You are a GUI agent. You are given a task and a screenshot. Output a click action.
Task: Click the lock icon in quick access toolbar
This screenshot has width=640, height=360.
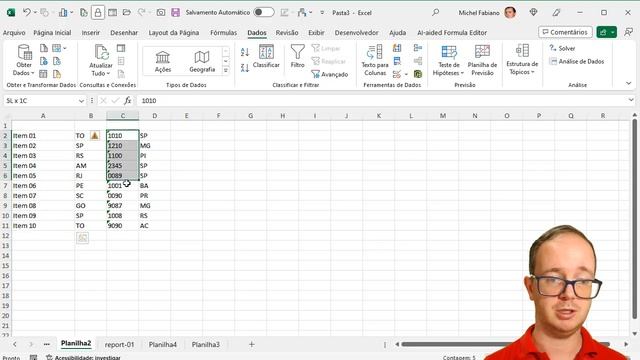(98, 13)
